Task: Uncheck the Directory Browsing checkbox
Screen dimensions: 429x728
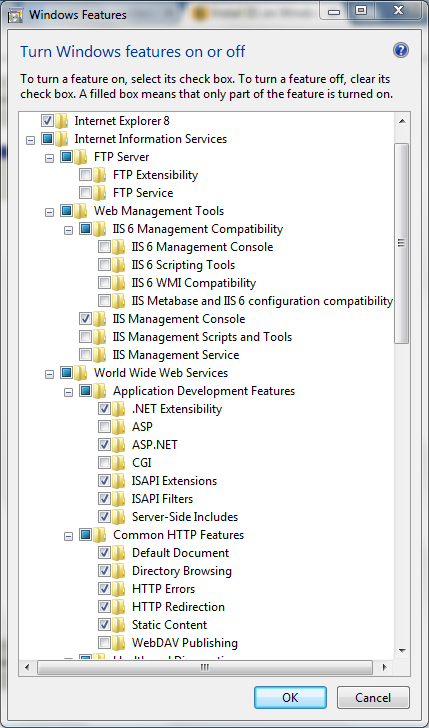Action: pyautogui.click(x=104, y=571)
